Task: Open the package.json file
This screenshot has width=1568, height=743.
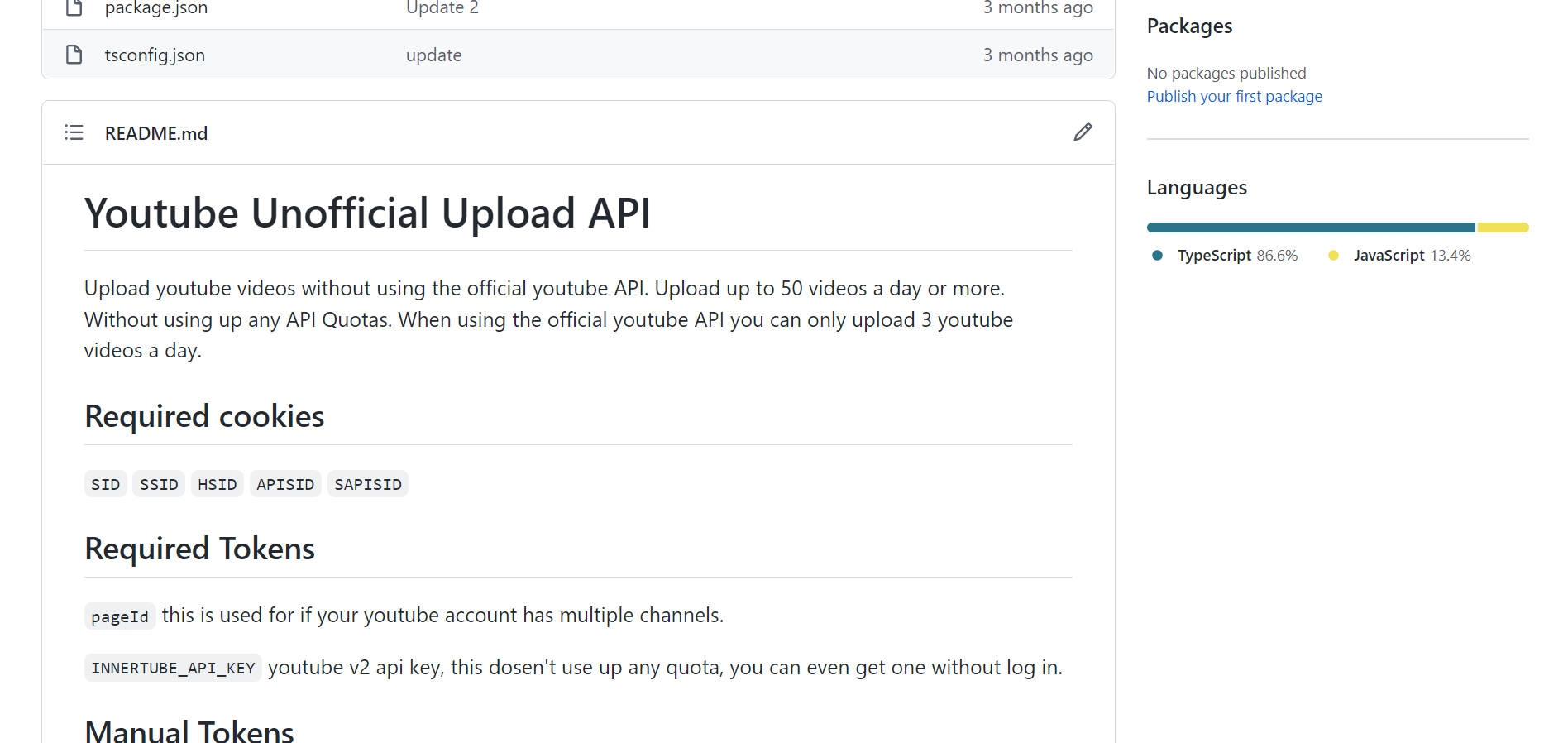Action: [155, 7]
